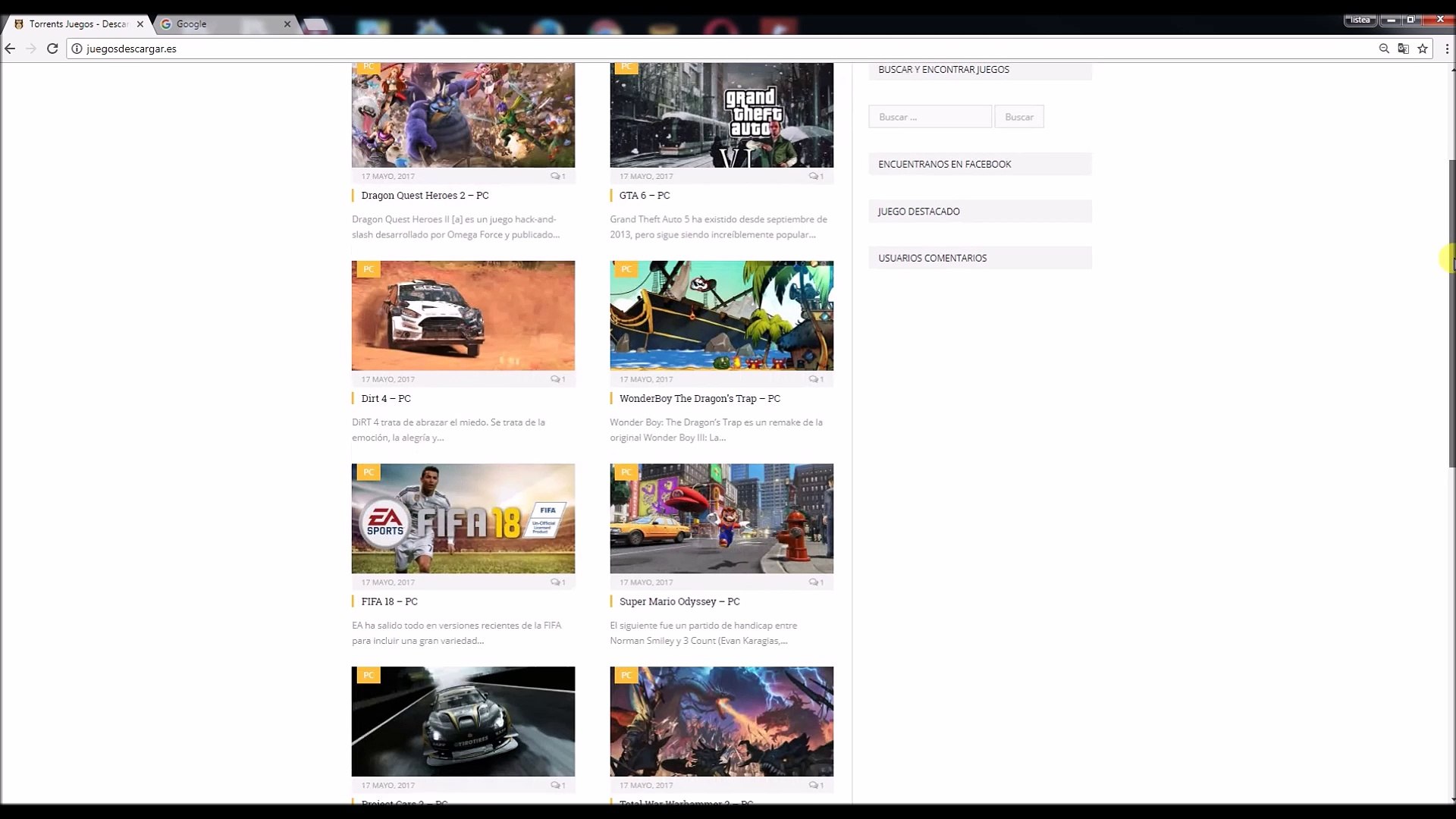Focus the address bar URL
The width and height of the screenshot is (1456, 819).
(x=131, y=49)
